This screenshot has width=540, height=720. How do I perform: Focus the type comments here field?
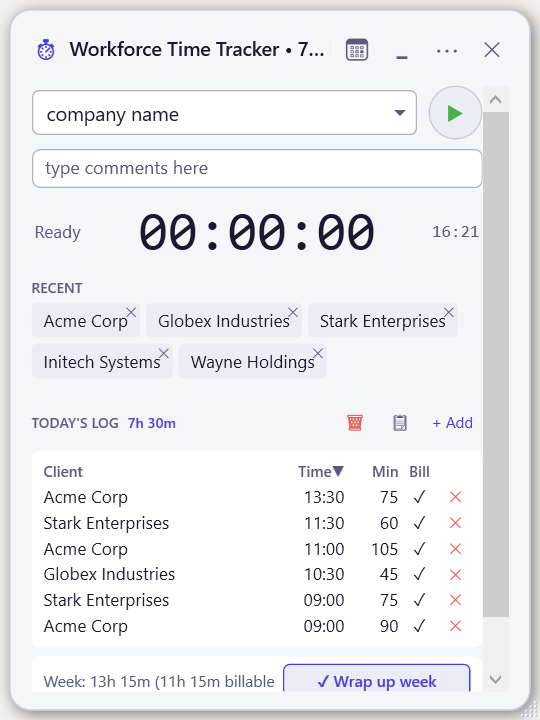[x=257, y=169]
